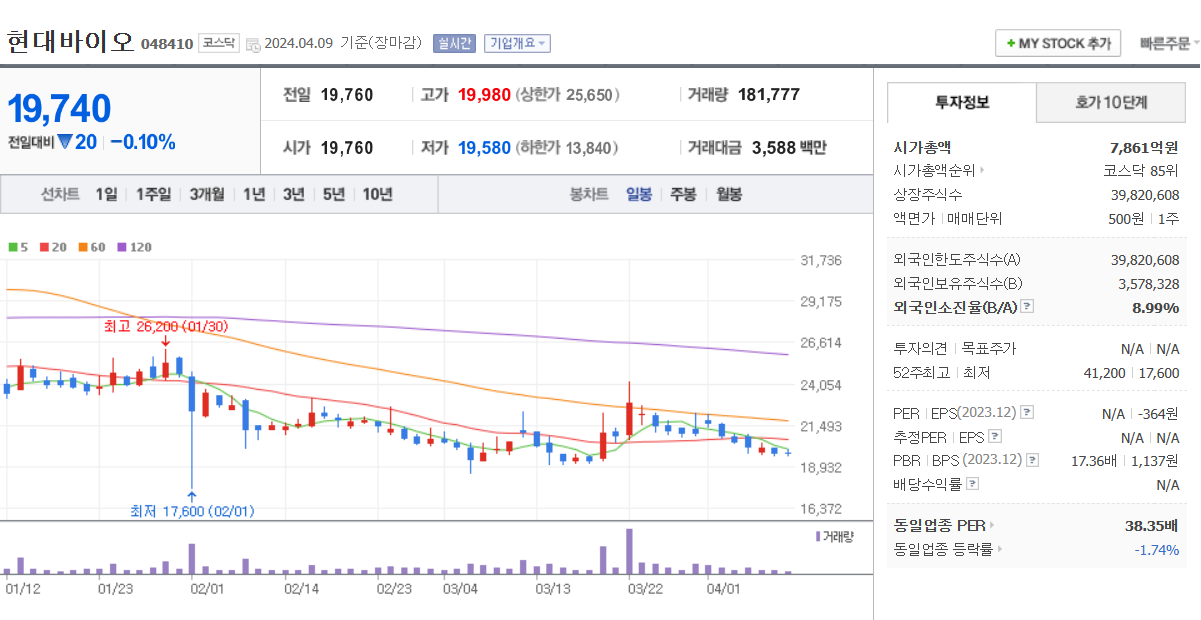Click the 투자의견 목표주가 label

(954, 349)
